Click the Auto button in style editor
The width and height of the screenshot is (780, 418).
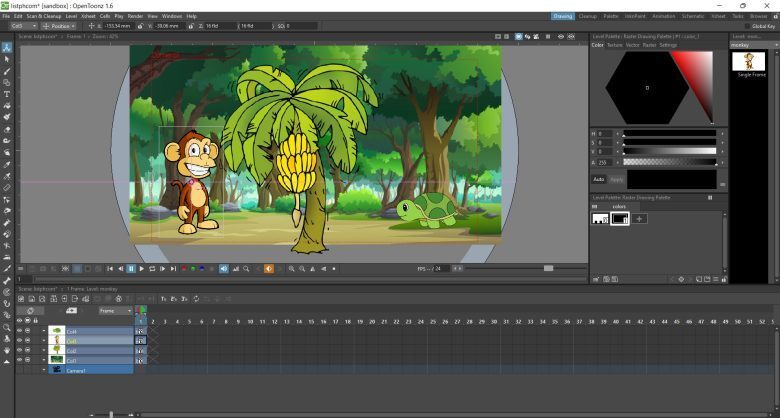point(598,179)
